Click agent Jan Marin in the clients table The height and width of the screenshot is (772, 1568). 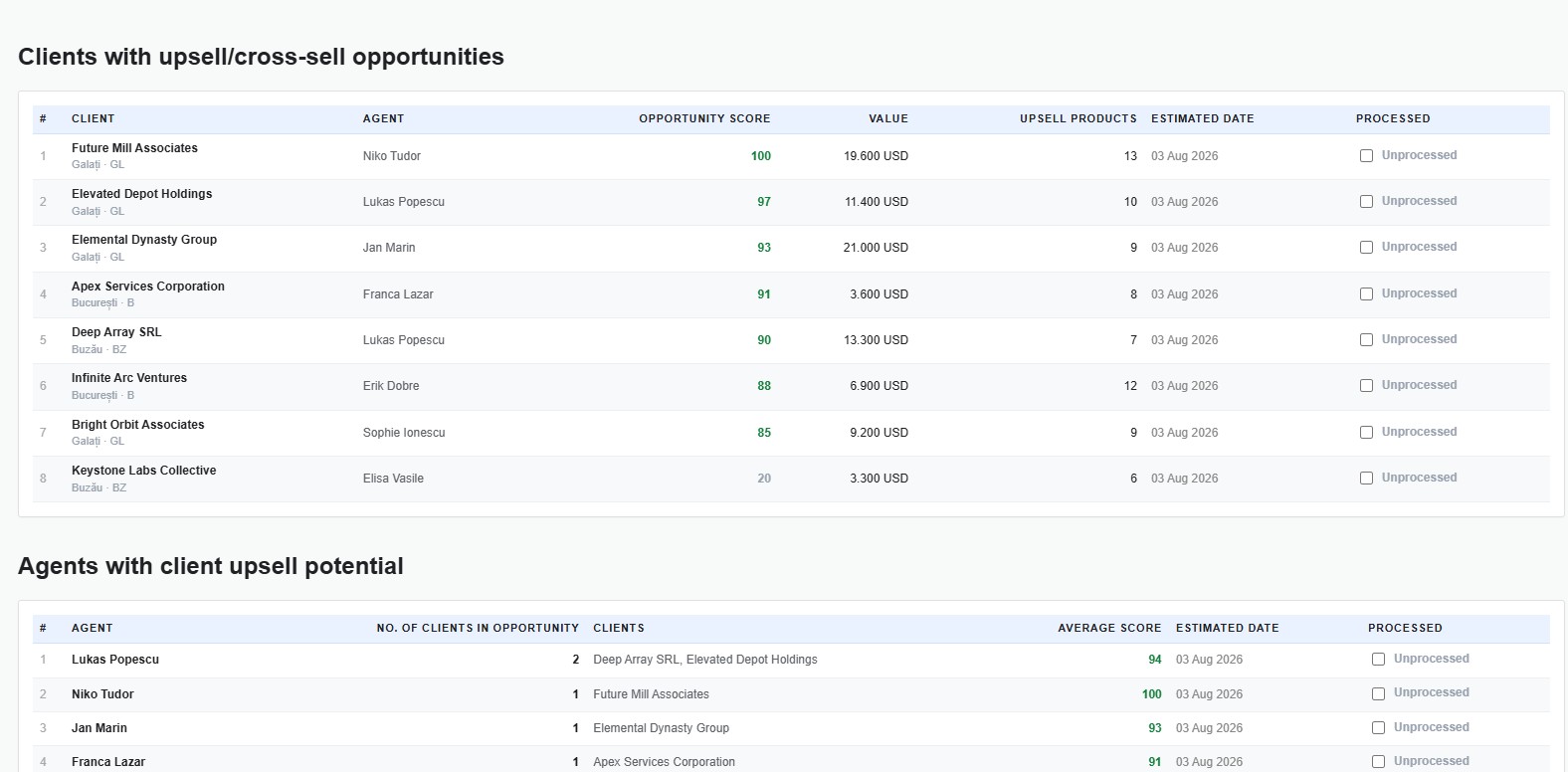pos(389,248)
